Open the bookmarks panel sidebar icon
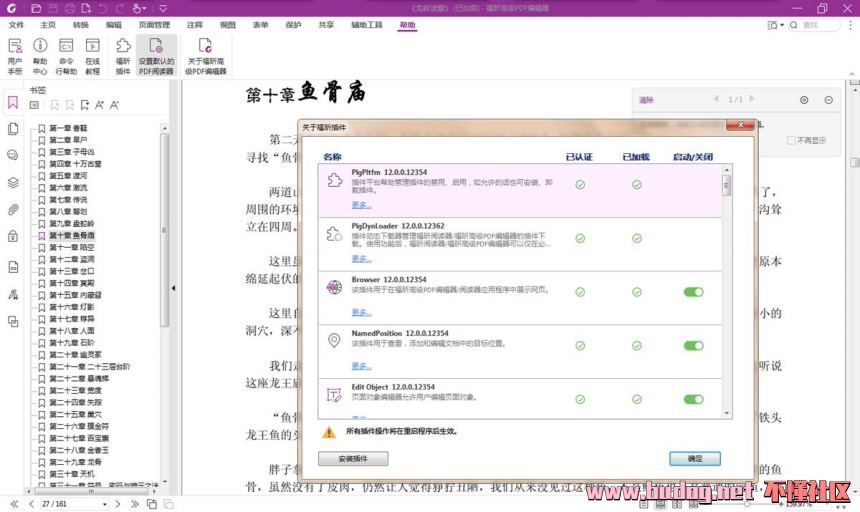Image resolution: width=860 pixels, height=512 pixels. point(13,102)
